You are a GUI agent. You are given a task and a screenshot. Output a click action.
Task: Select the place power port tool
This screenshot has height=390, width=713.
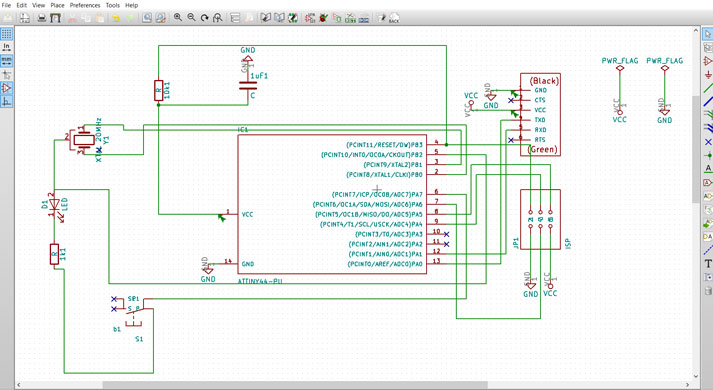(708, 75)
